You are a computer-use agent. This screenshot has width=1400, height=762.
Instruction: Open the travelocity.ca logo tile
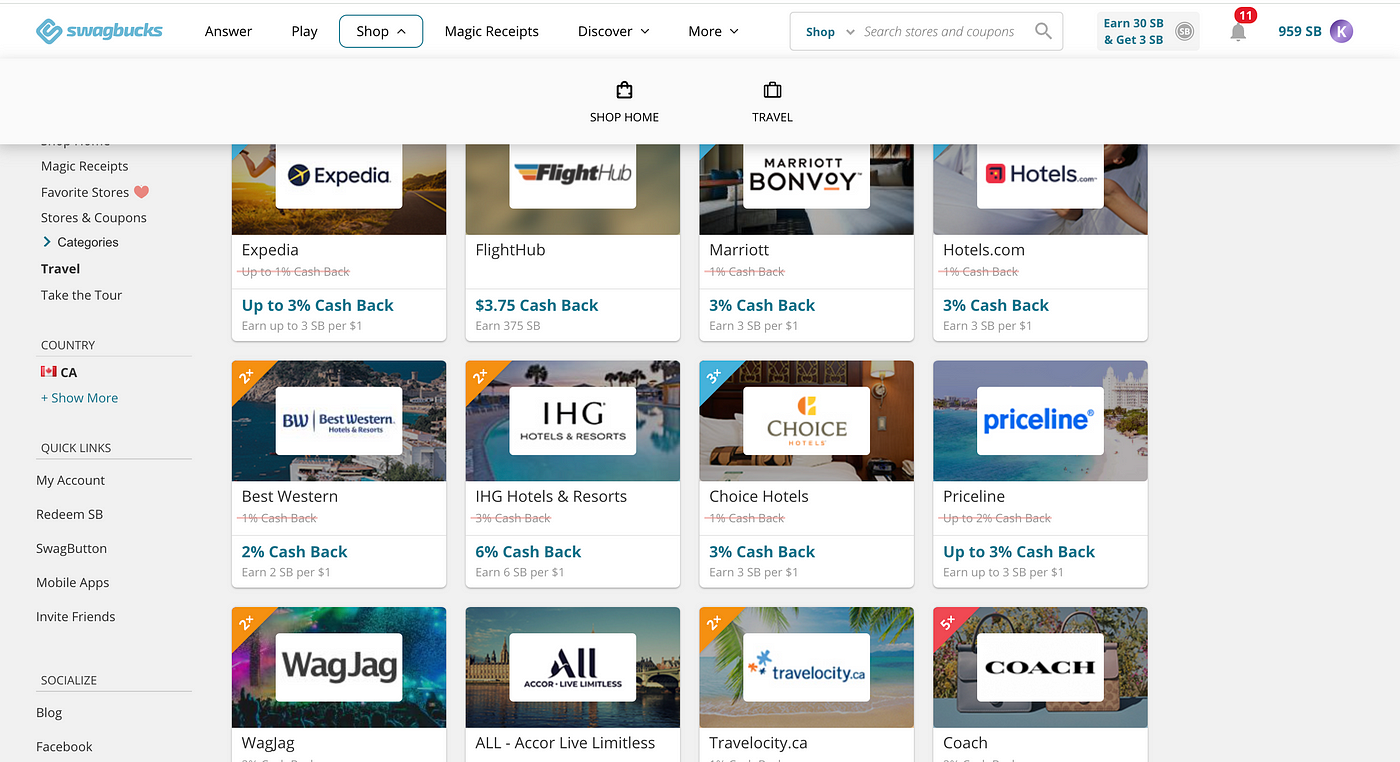click(806, 667)
